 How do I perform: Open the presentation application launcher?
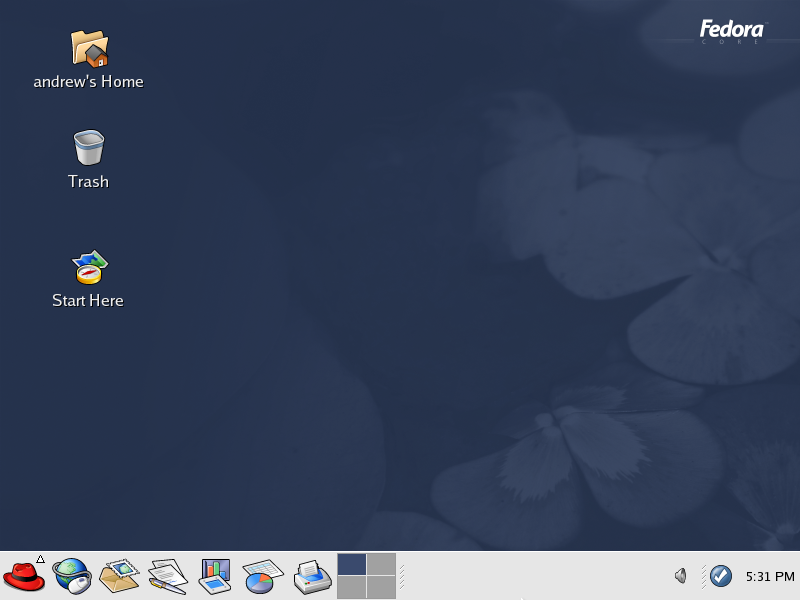point(215,576)
